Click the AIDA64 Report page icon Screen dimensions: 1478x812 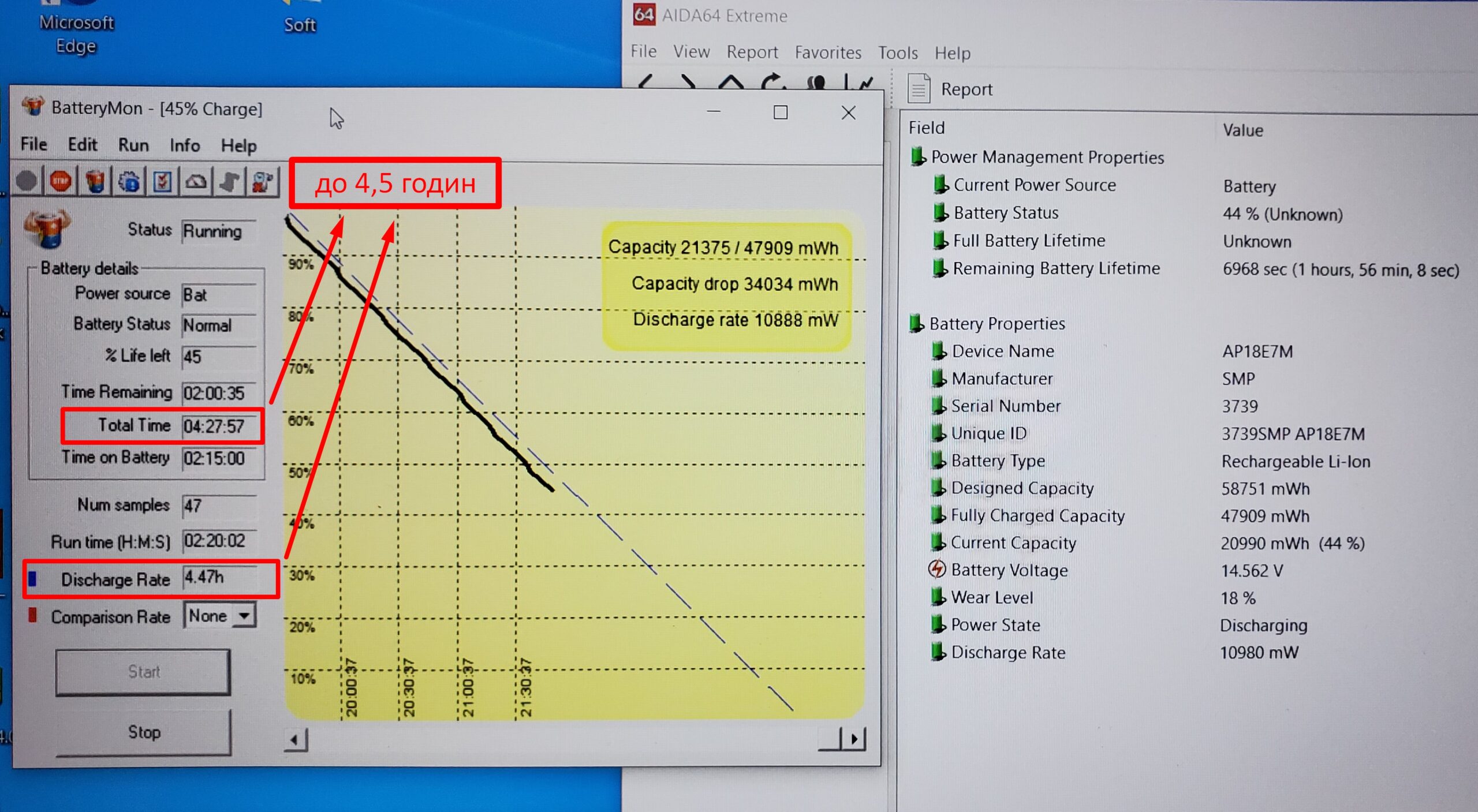pyautogui.click(x=919, y=89)
